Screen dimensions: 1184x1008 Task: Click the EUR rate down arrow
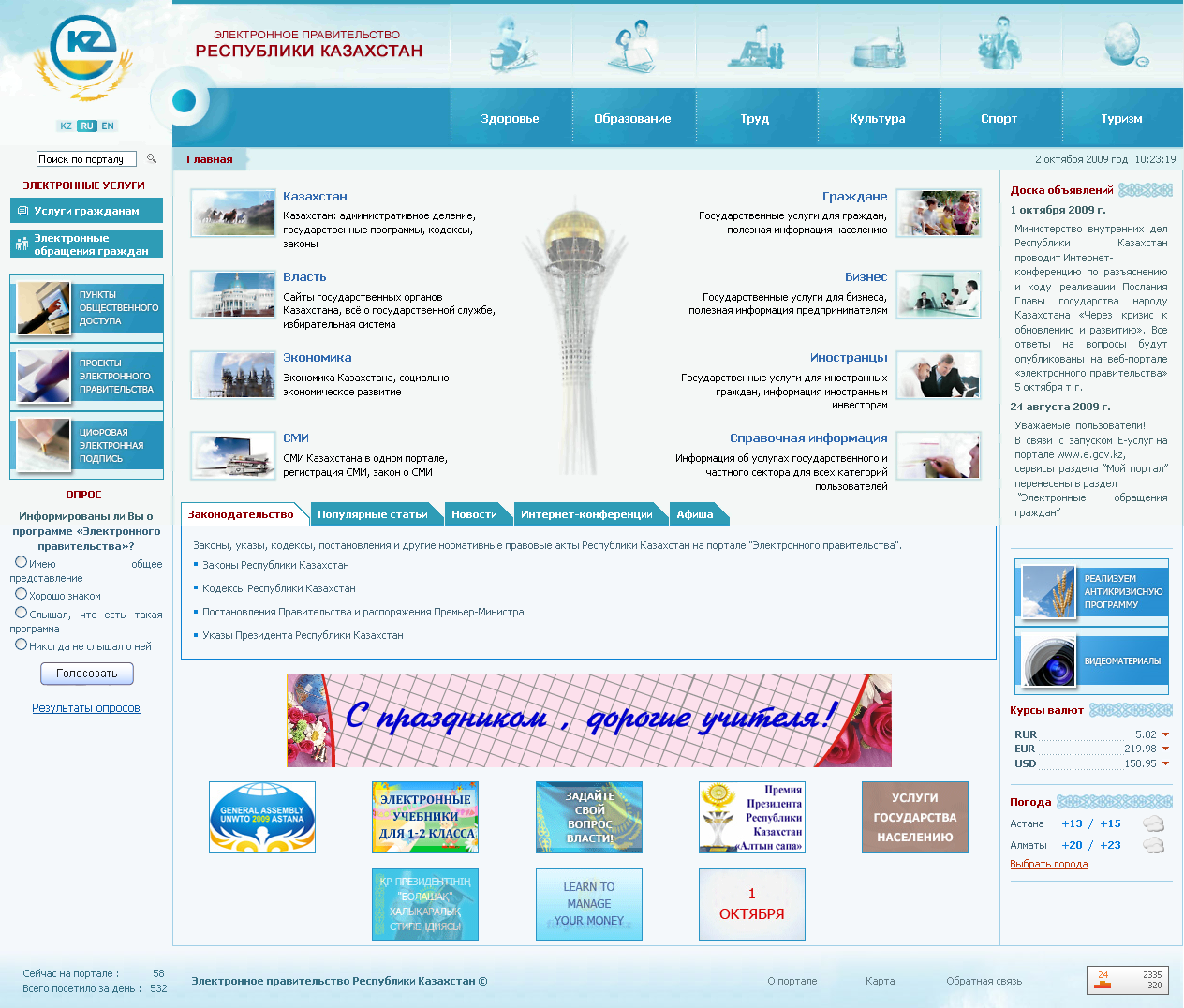[x=1165, y=749]
